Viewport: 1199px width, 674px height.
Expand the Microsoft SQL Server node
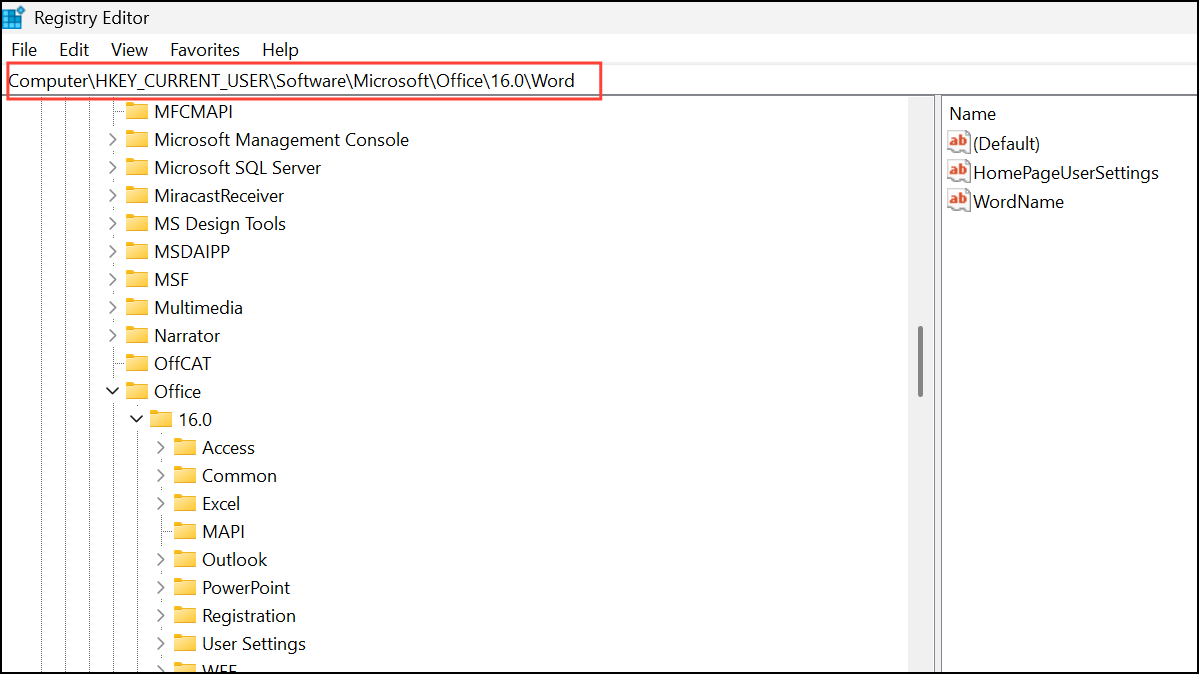112,167
